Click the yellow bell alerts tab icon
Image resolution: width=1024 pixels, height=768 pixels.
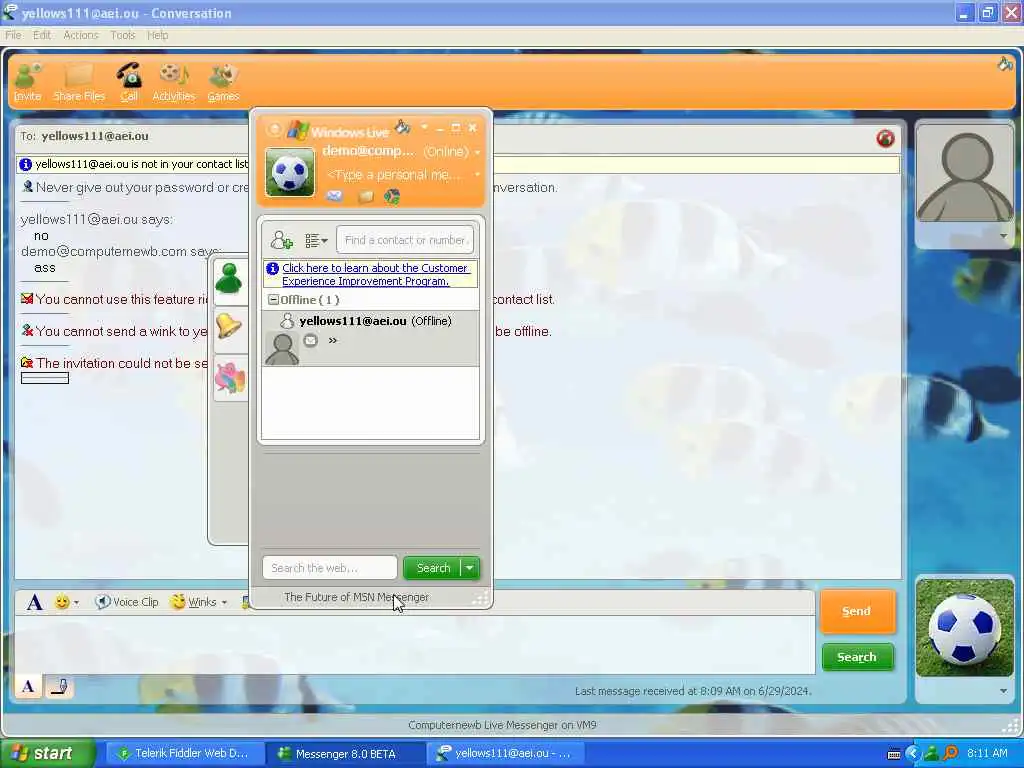coord(229,325)
